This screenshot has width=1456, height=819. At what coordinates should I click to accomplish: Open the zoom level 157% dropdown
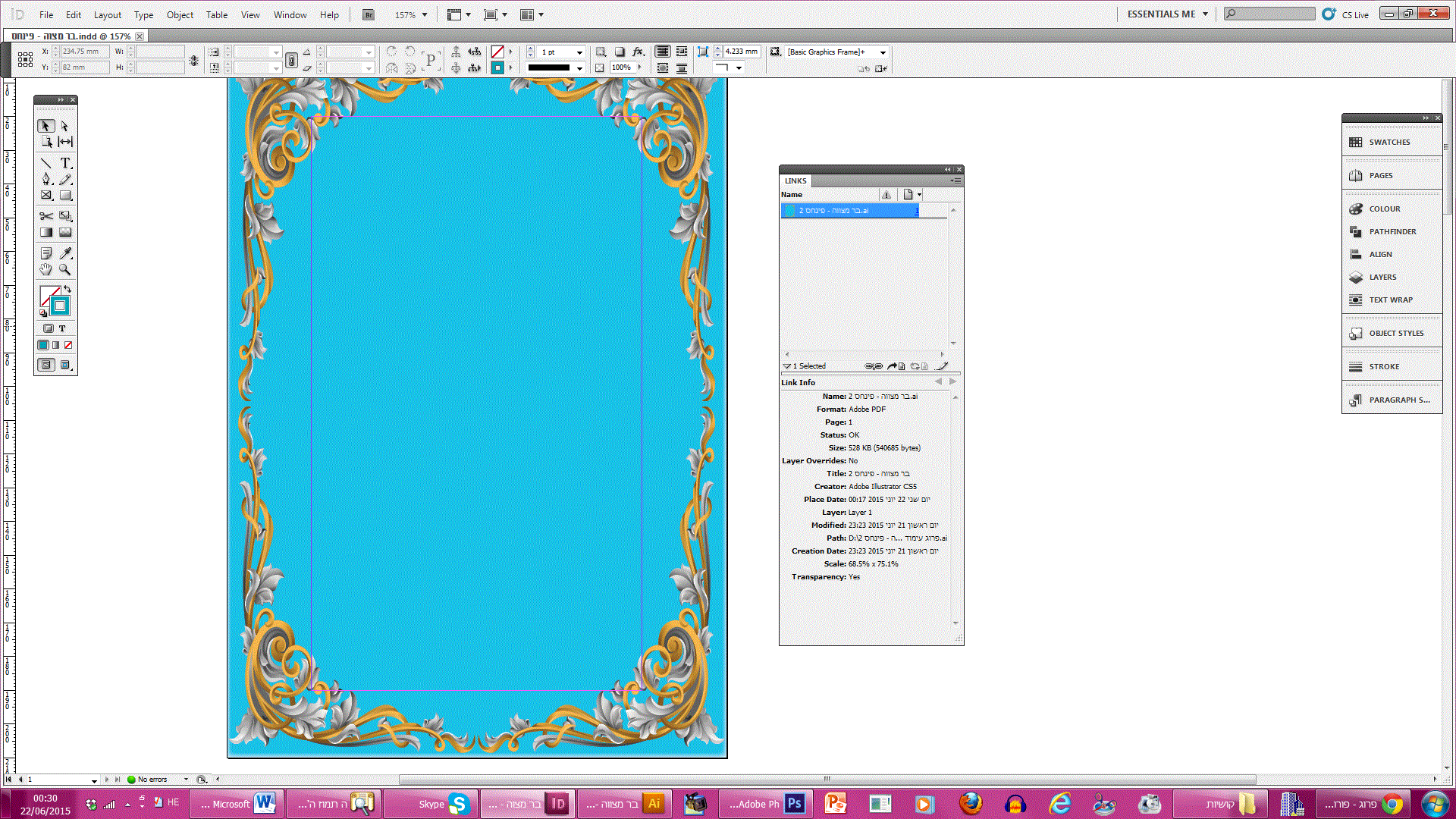coord(425,14)
